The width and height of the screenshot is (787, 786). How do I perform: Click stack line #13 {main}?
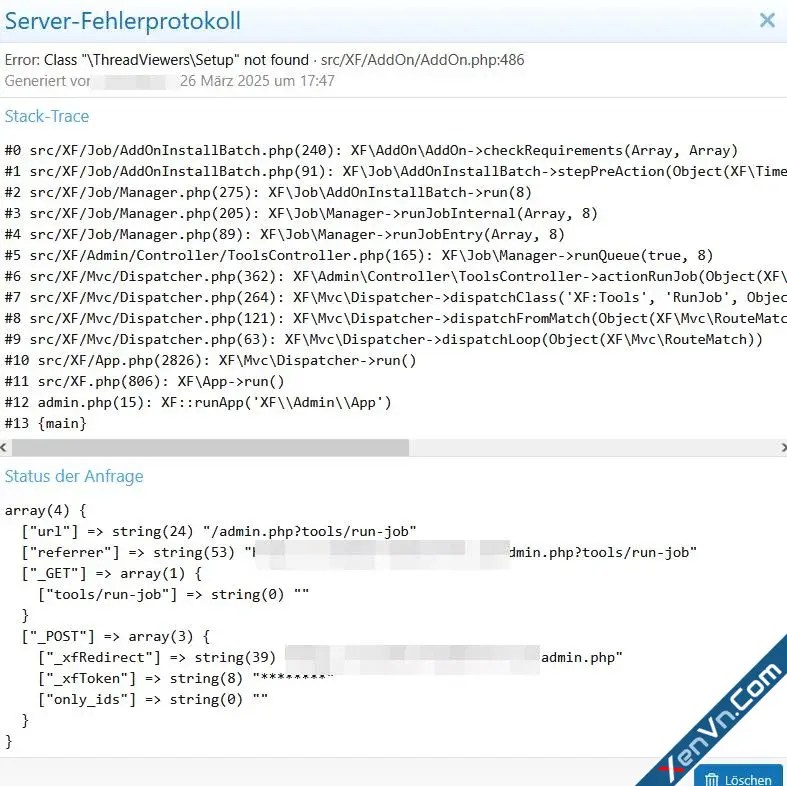tap(46, 424)
